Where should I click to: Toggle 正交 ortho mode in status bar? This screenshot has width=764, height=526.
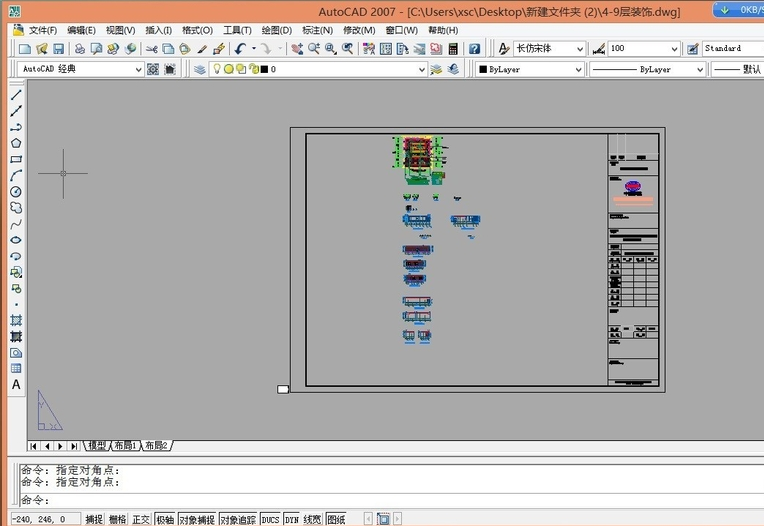pyautogui.click(x=141, y=519)
